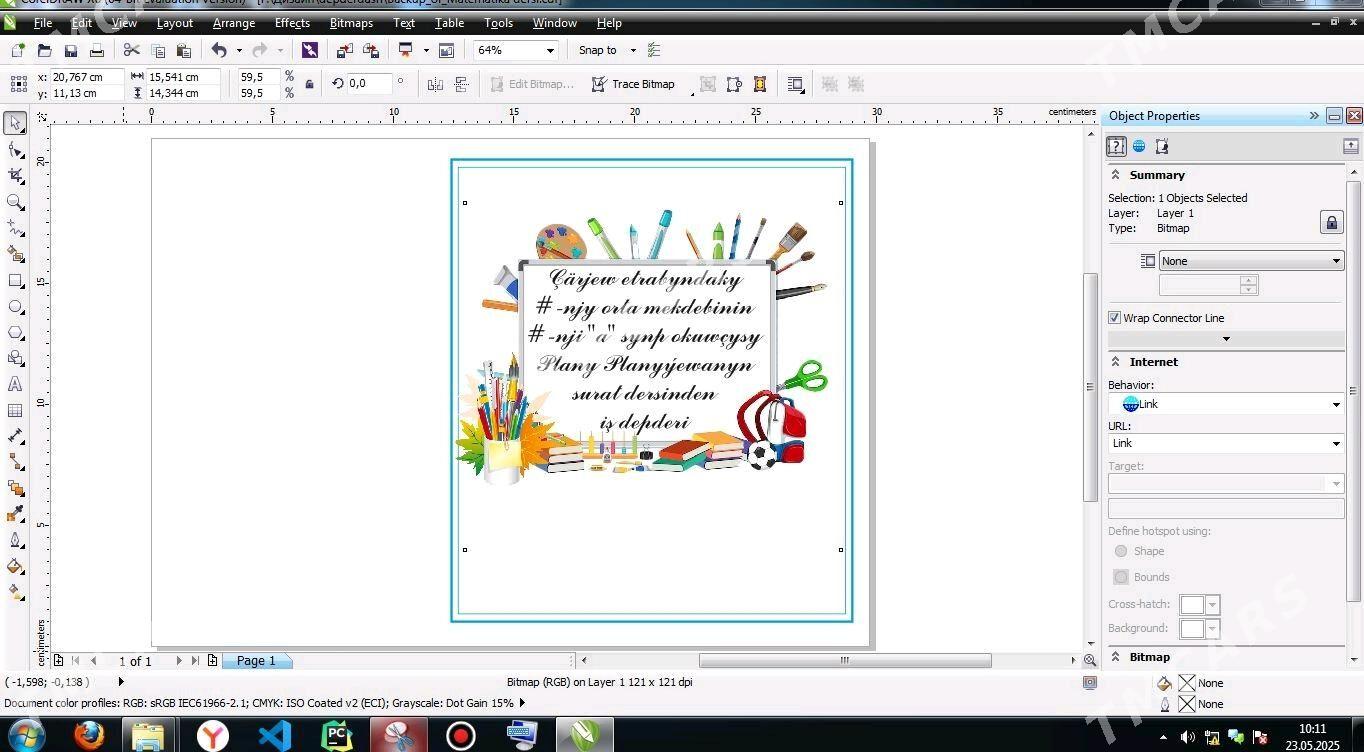Click the rotation angle field
Screen dimensions: 1364x752
click(367, 84)
